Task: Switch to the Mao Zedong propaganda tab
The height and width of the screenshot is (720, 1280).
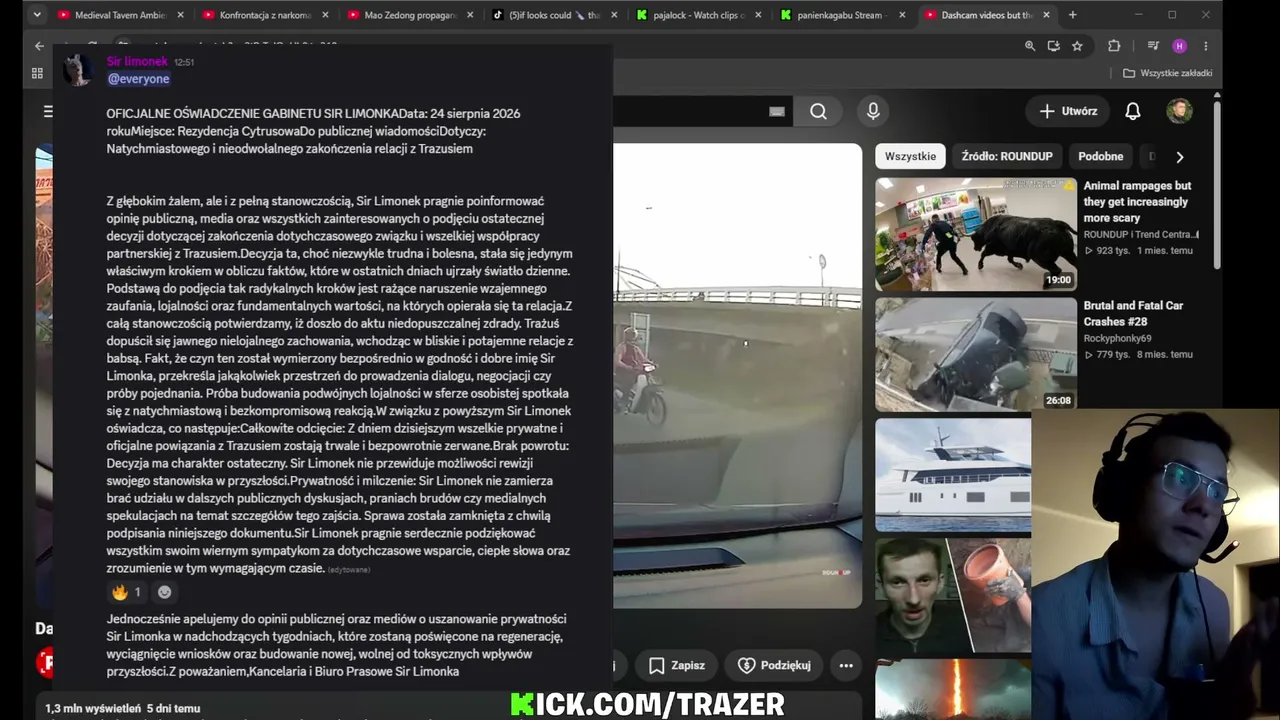Action: point(401,15)
